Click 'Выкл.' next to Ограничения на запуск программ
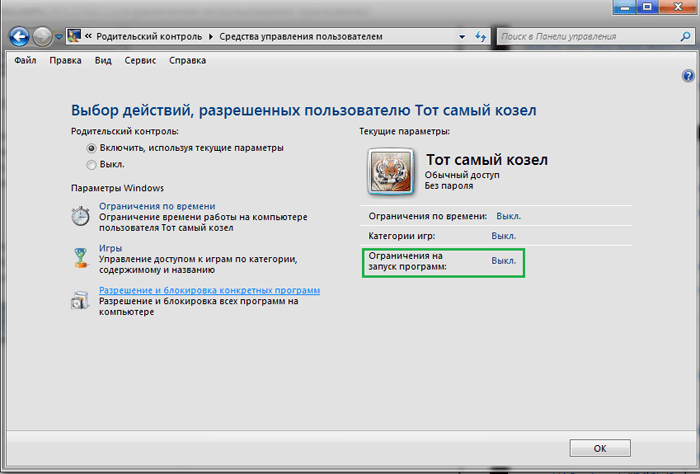The width and height of the screenshot is (700, 474). pos(504,261)
